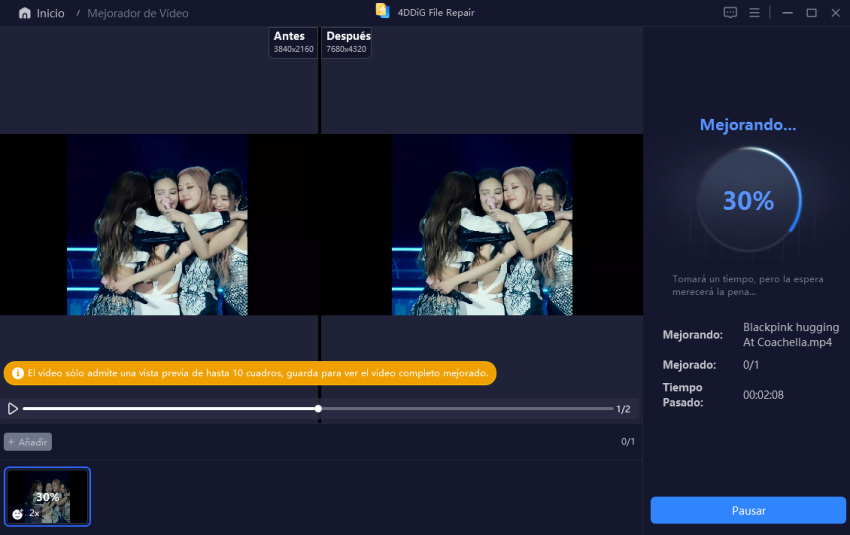Click the 1/2 frame counter
The height and width of the screenshot is (535, 850).
(x=623, y=409)
